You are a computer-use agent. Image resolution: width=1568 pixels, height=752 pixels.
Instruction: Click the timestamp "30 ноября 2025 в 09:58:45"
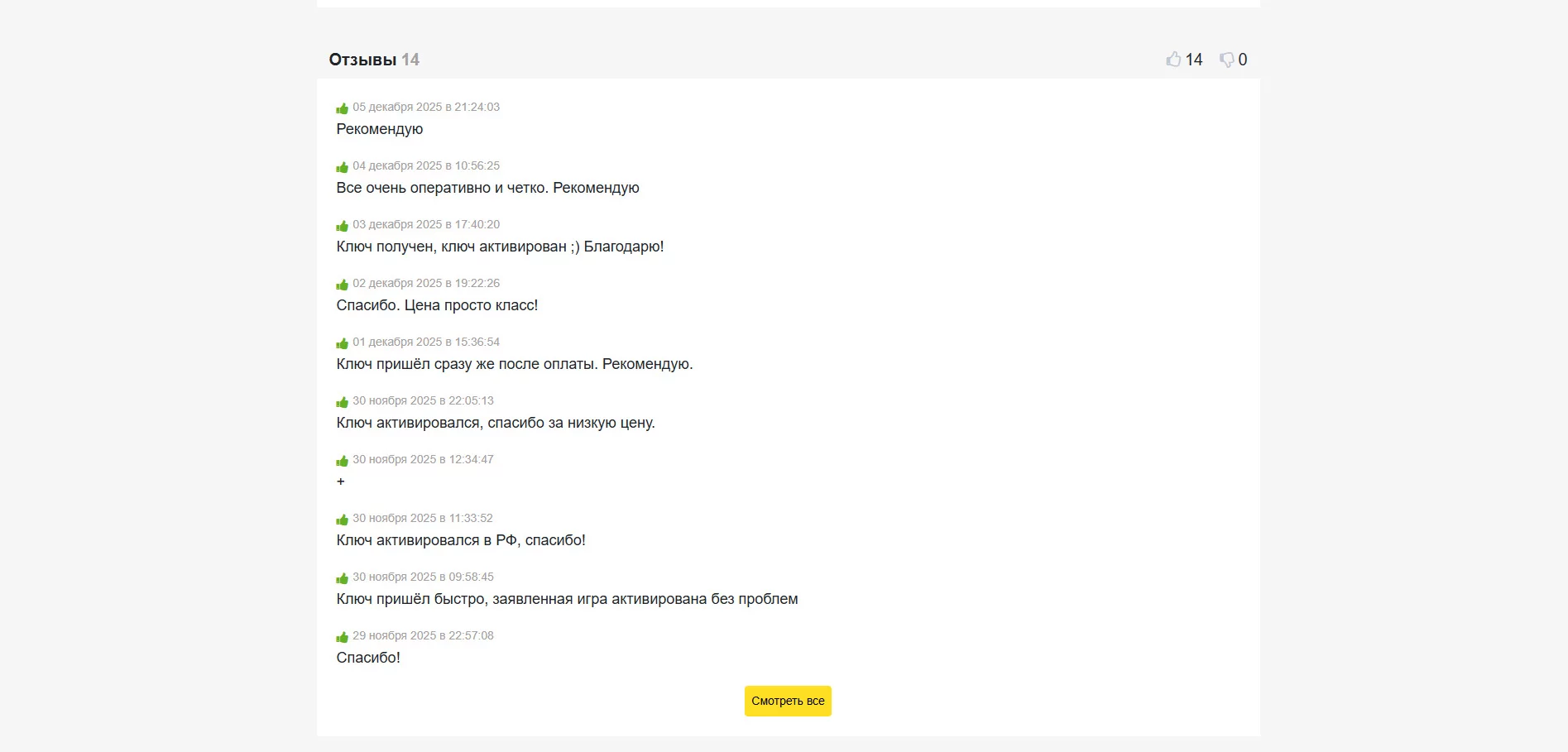(423, 577)
